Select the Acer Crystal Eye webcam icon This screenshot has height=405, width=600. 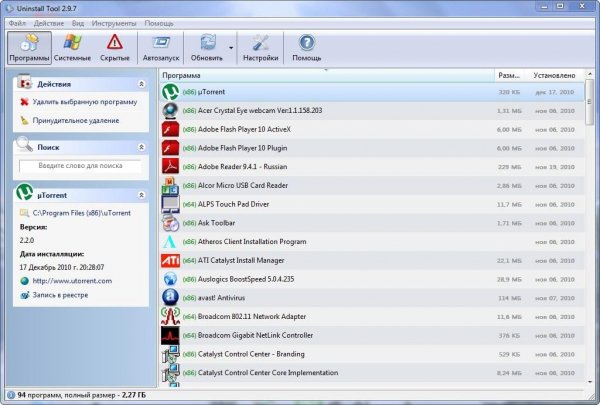click(170, 111)
